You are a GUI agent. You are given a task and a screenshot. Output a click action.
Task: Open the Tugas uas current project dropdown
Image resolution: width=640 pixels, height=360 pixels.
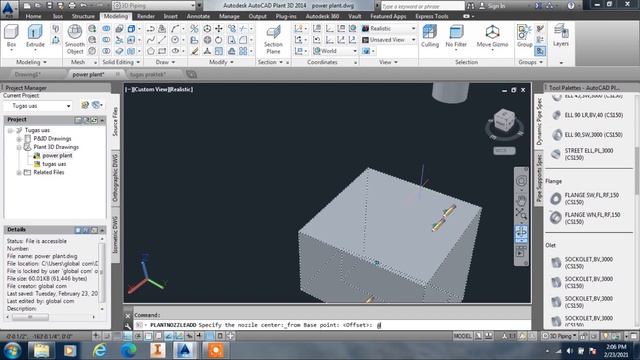[x=38, y=106]
